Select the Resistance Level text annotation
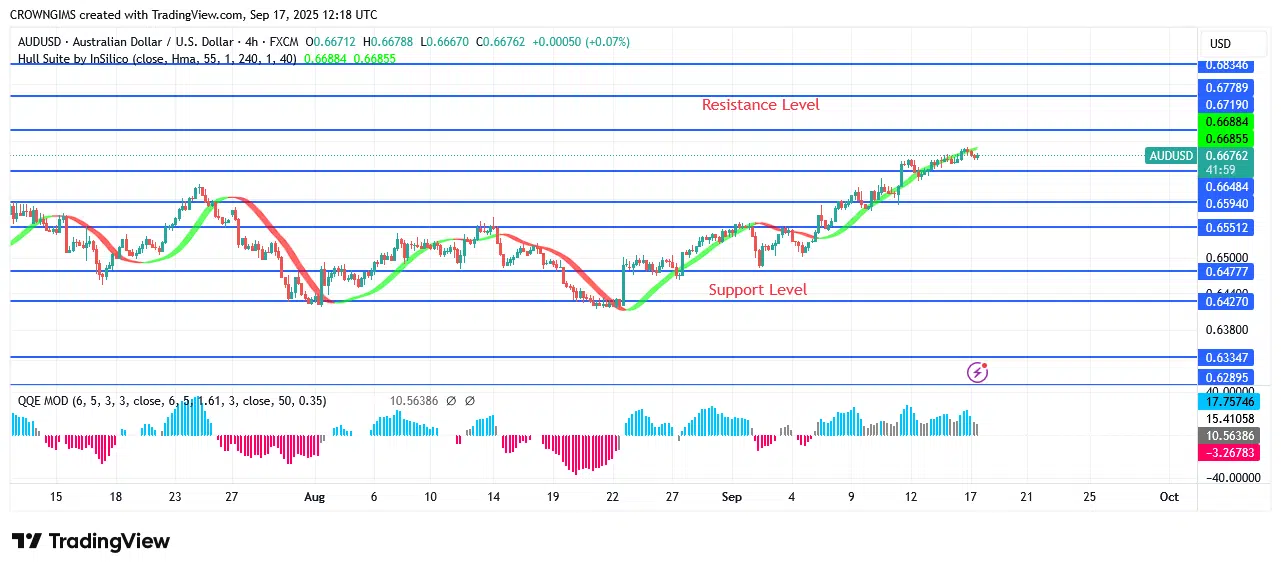The image size is (1281, 571). coord(760,105)
